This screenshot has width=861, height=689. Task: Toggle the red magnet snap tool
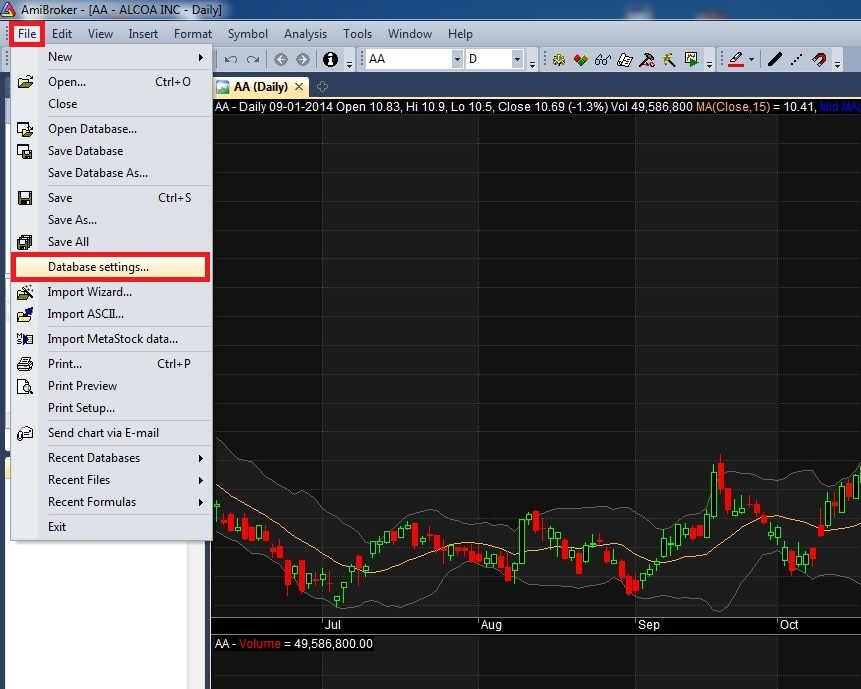tap(819, 59)
